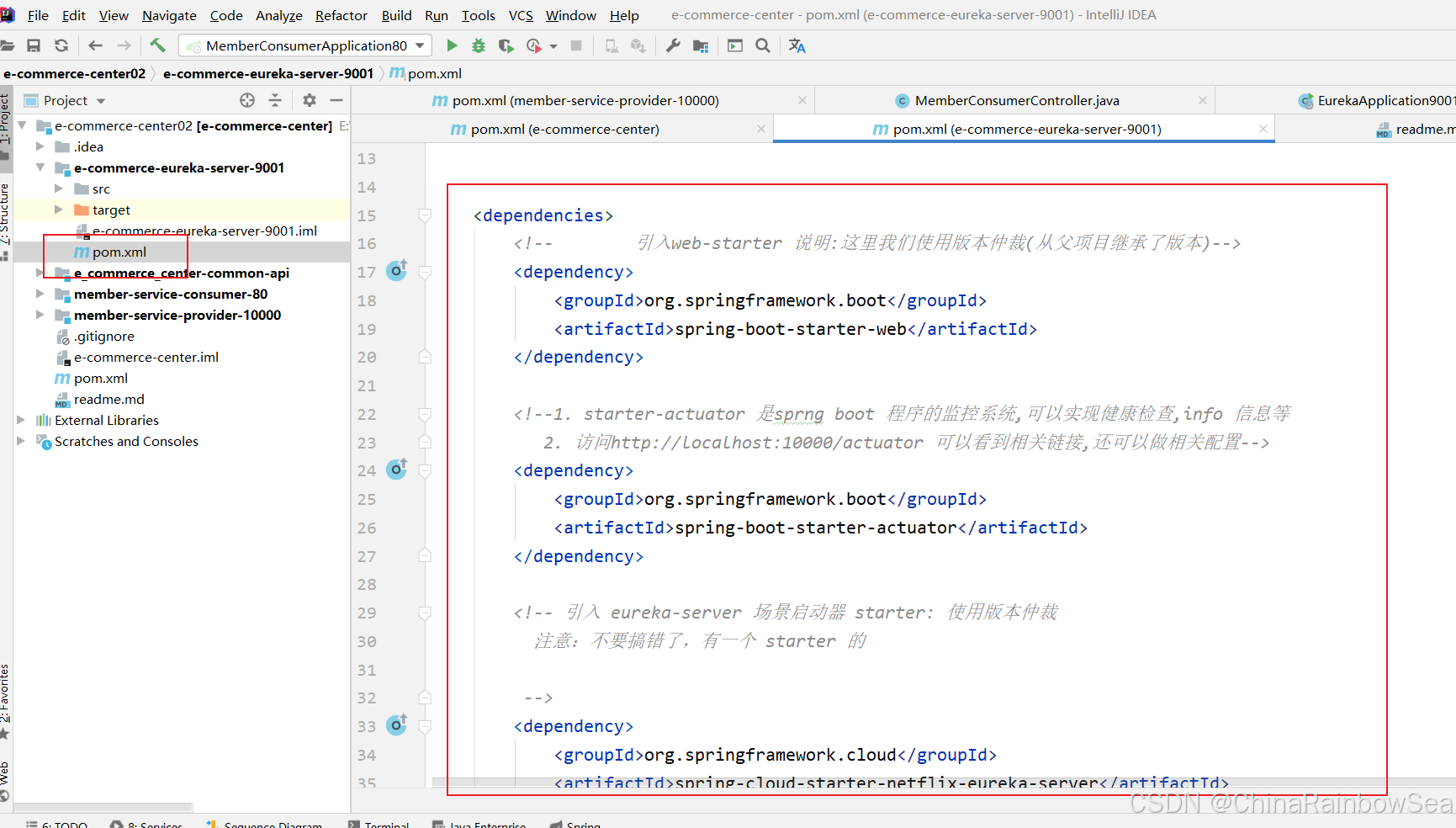Open settings via the wrench icon
The height and width of the screenshot is (828, 1456).
(673, 45)
